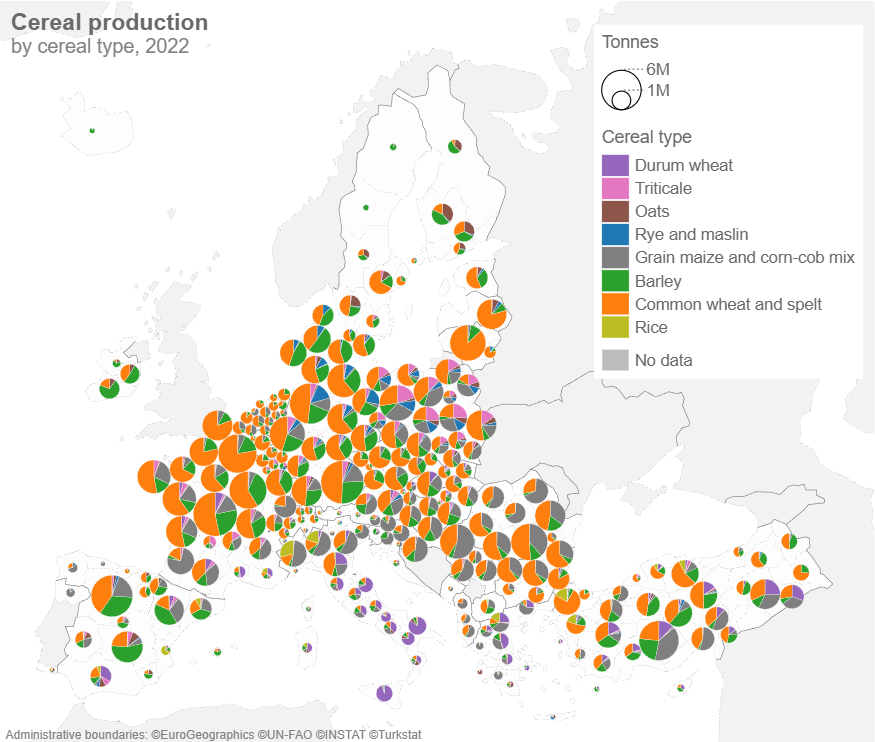Viewport: 875px width, 742px height.
Task: Select the small pie chart on Iceland
Action: coord(92,130)
